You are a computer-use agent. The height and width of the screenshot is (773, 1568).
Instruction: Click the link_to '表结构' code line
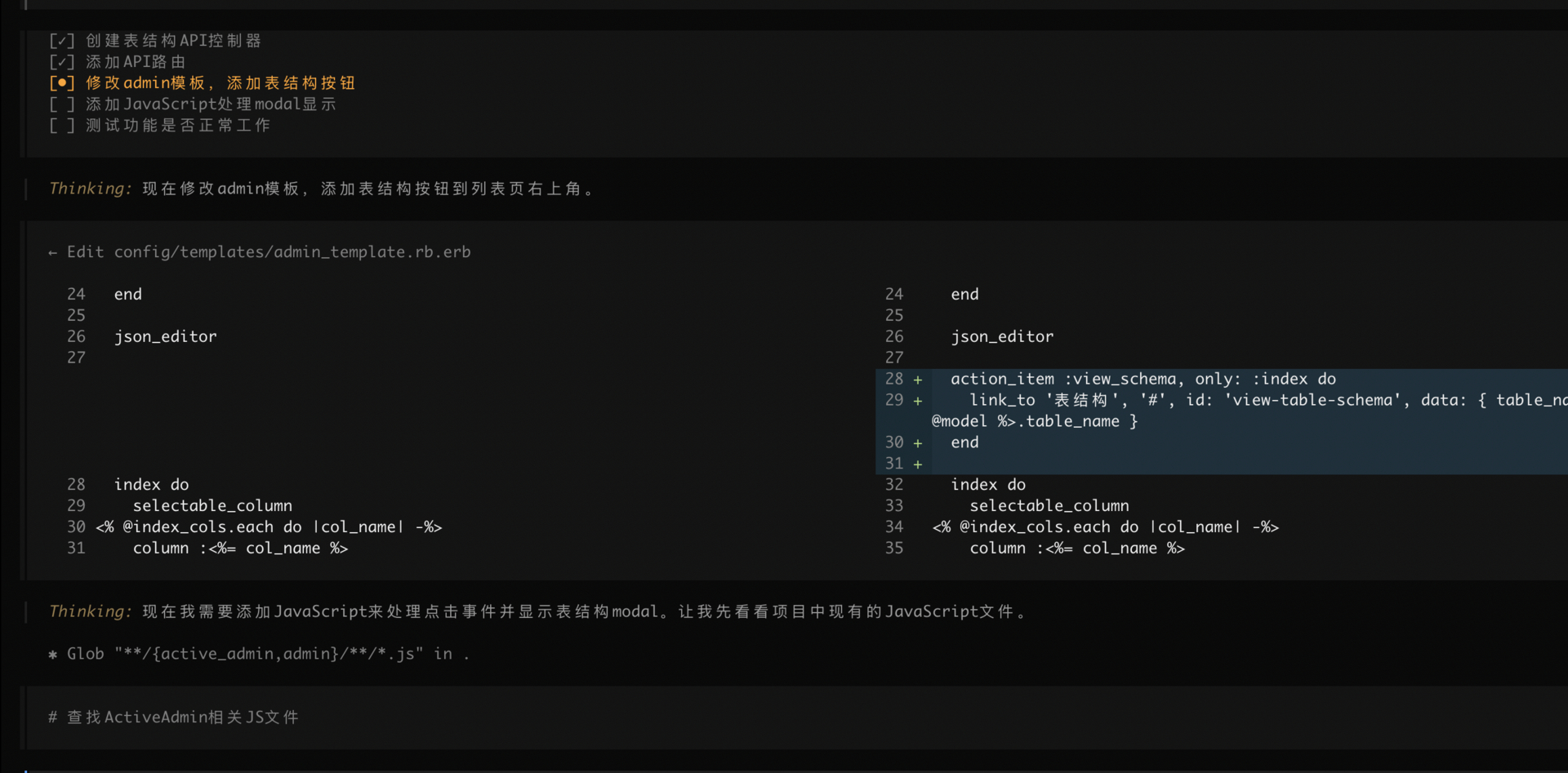(1225, 400)
